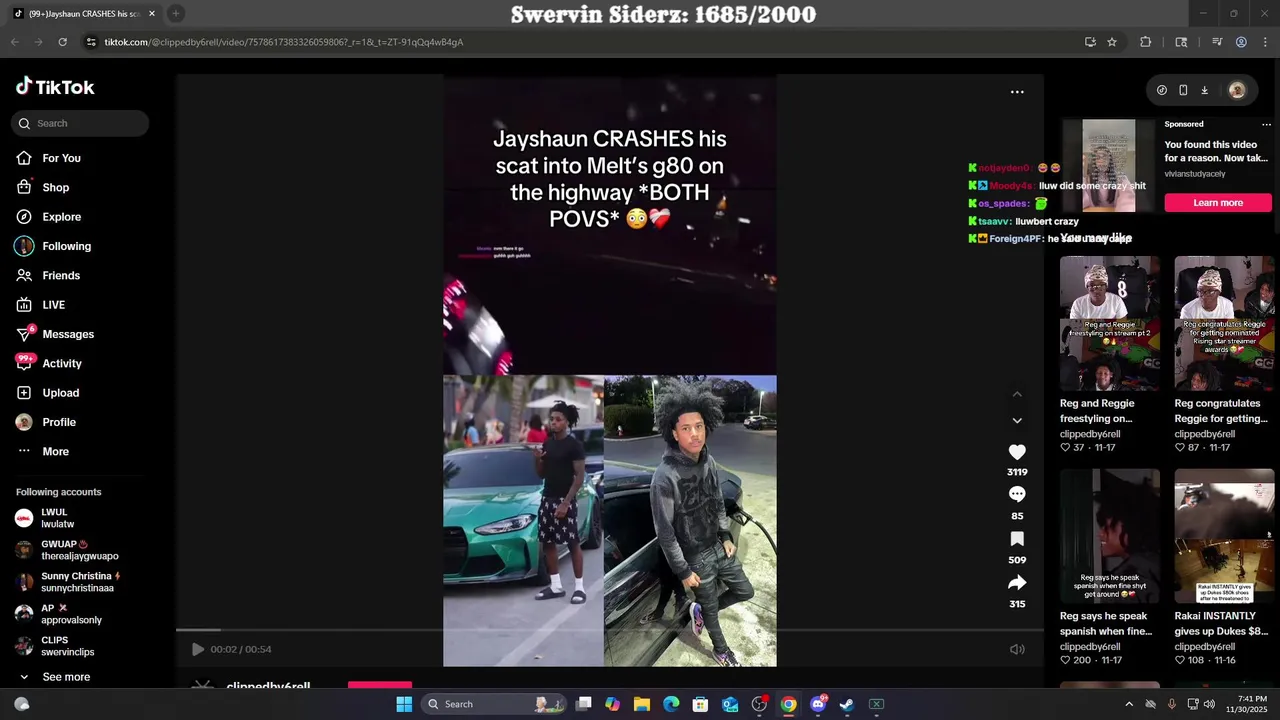
Task: Open File Explorer from taskbar
Action: tap(642, 704)
